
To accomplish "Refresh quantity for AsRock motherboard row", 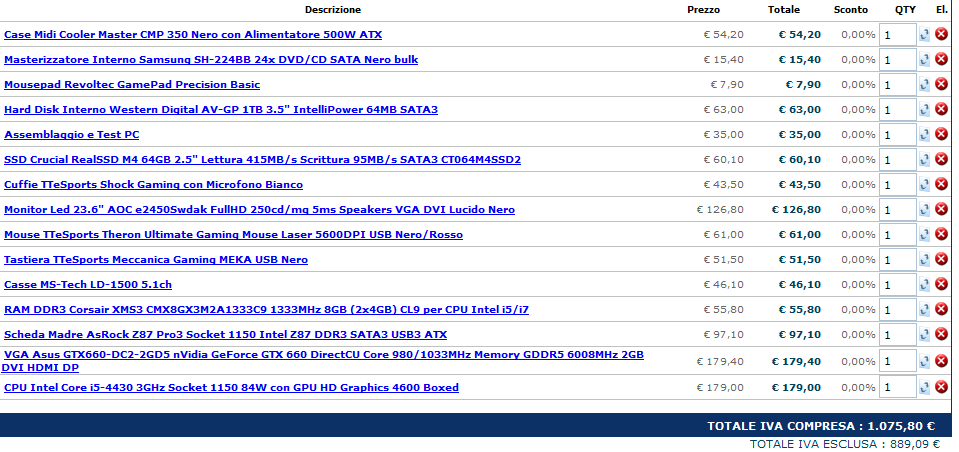I will [x=924, y=336].
